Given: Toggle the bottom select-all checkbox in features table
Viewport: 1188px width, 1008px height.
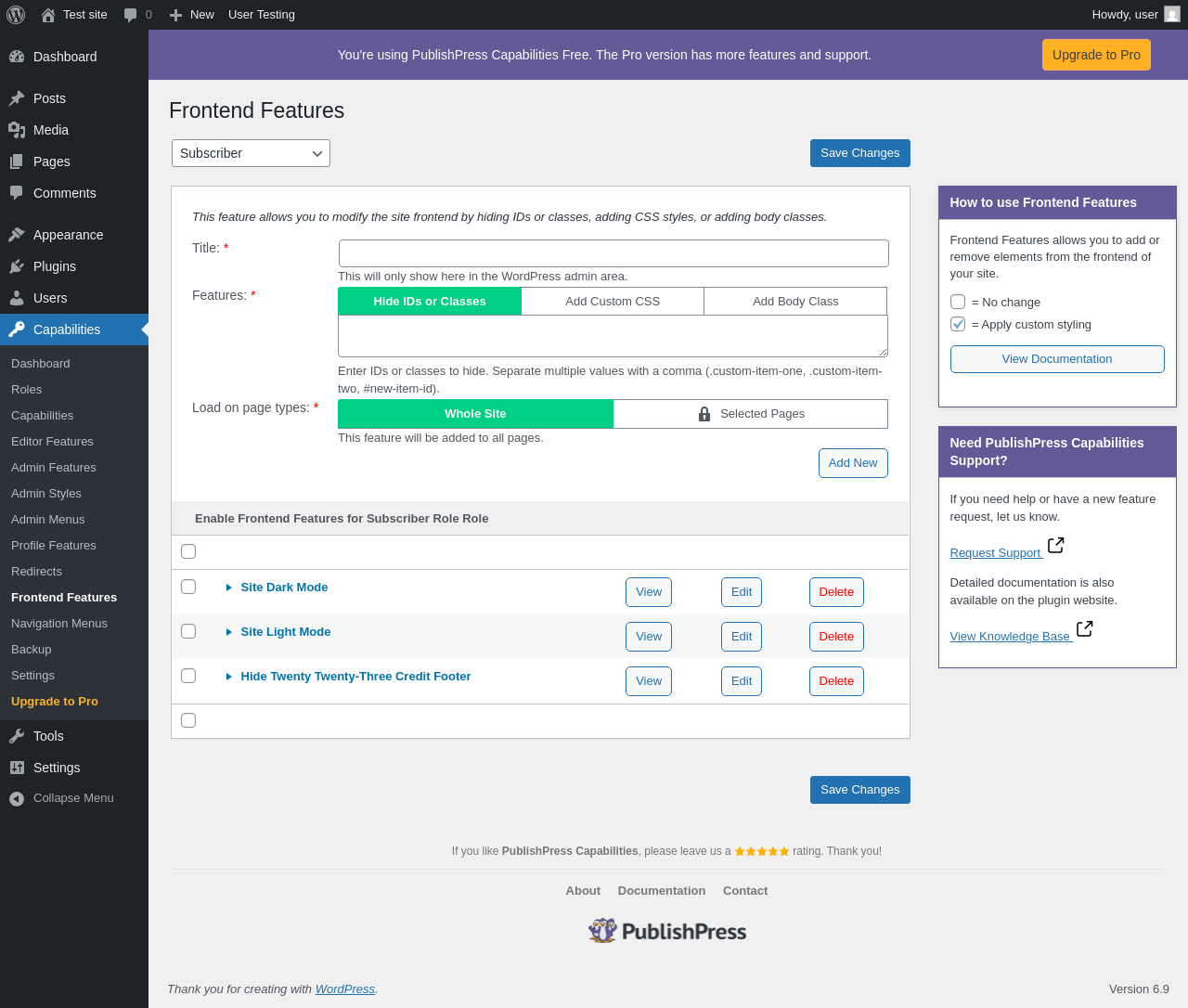Looking at the screenshot, I should point(188,720).
